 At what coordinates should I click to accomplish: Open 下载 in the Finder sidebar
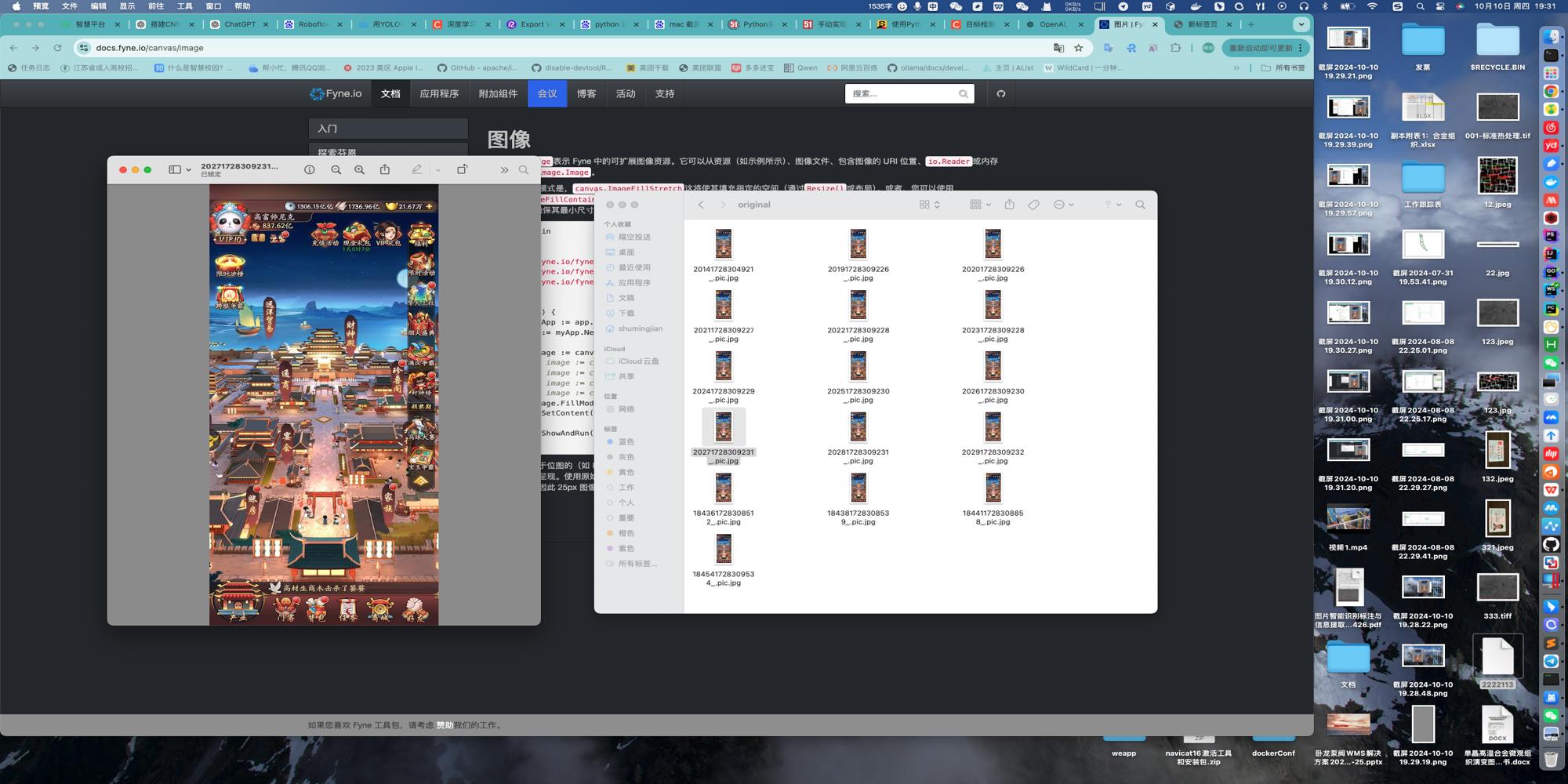[x=619, y=313]
